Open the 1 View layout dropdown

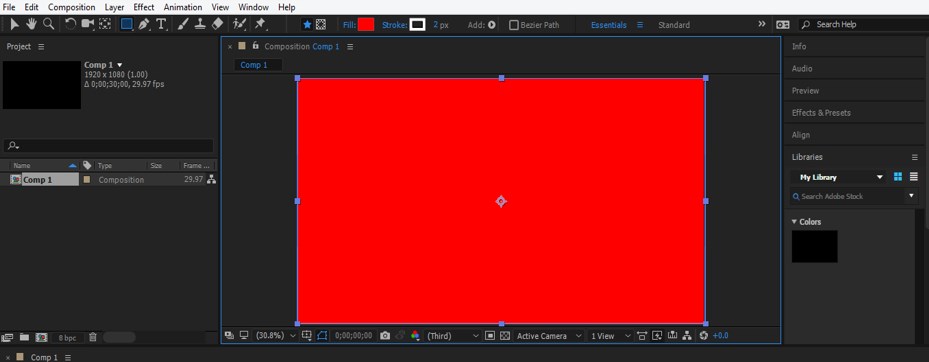(x=610, y=336)
